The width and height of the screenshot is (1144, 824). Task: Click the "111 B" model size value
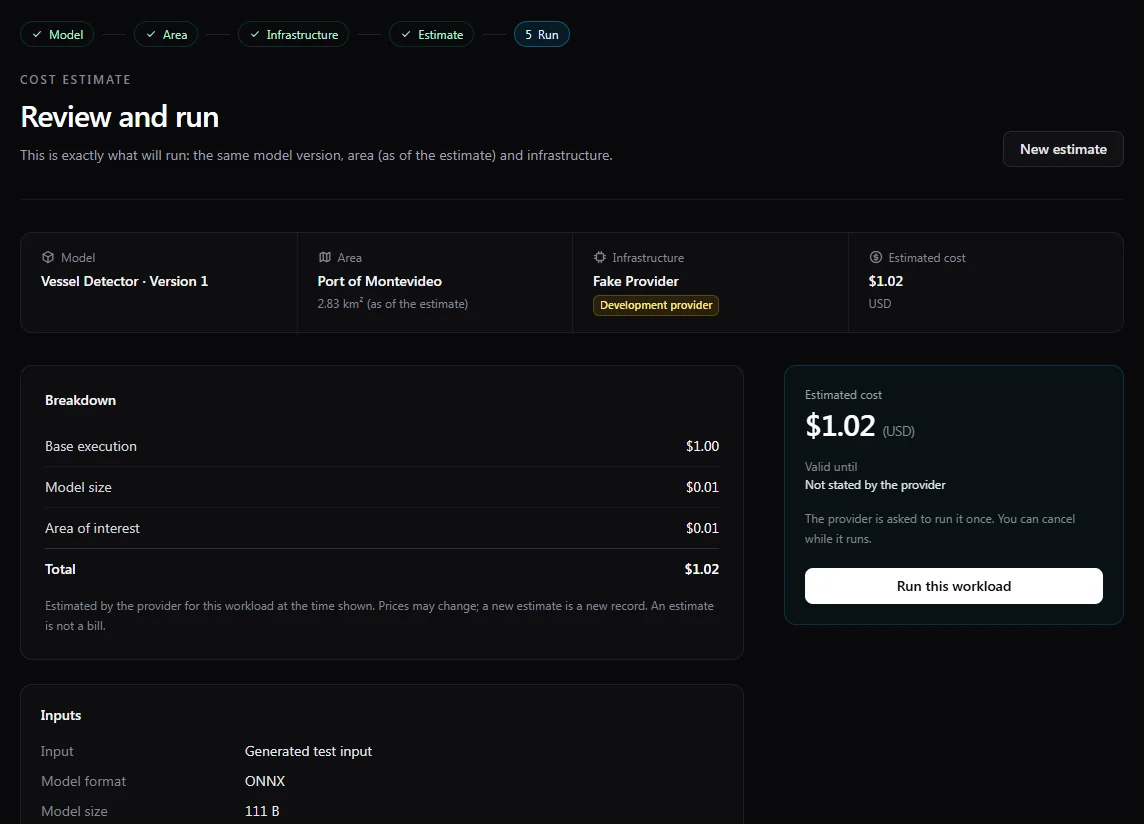tap(262, 811)
